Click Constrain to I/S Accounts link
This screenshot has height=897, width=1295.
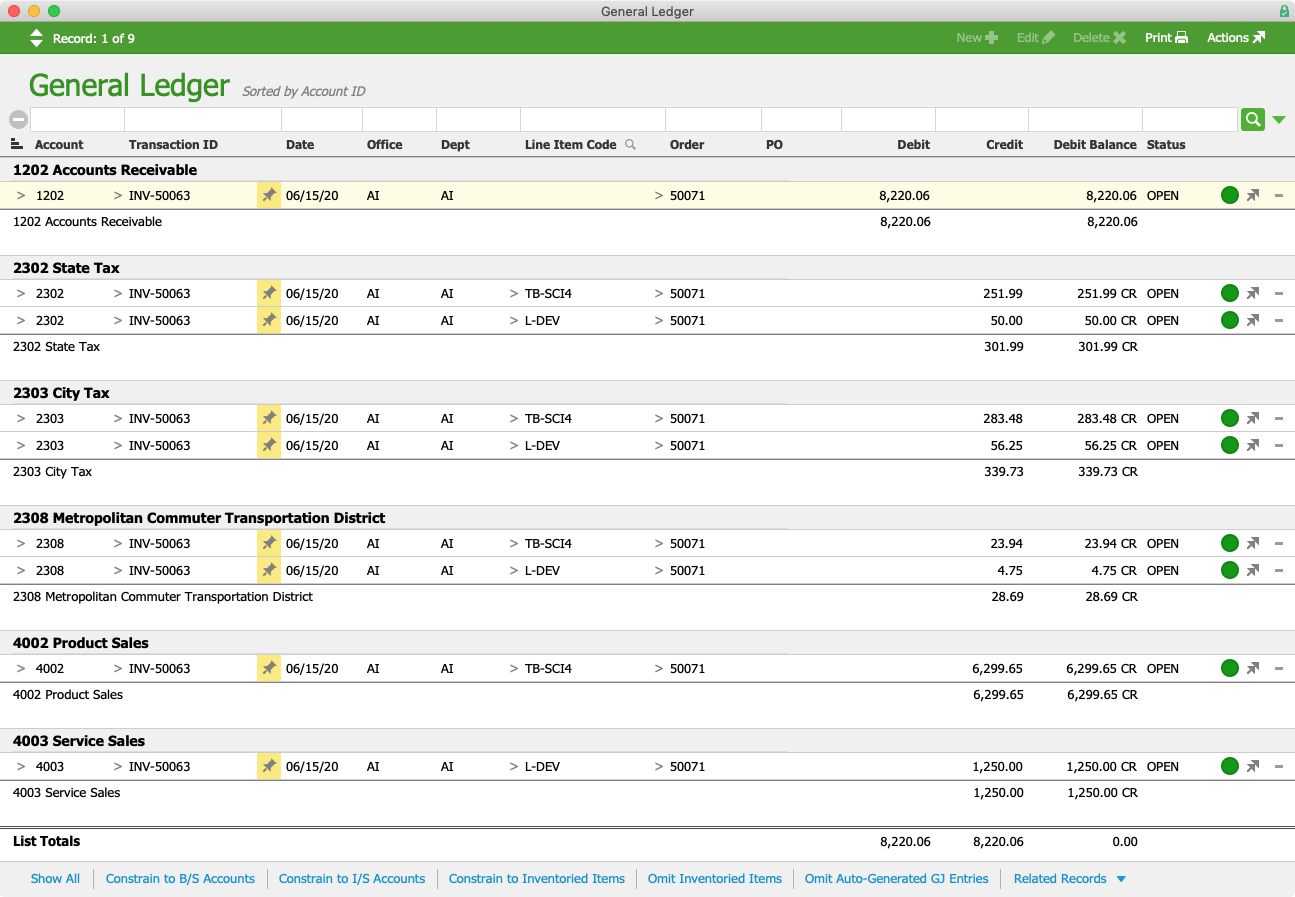(352, 879)
